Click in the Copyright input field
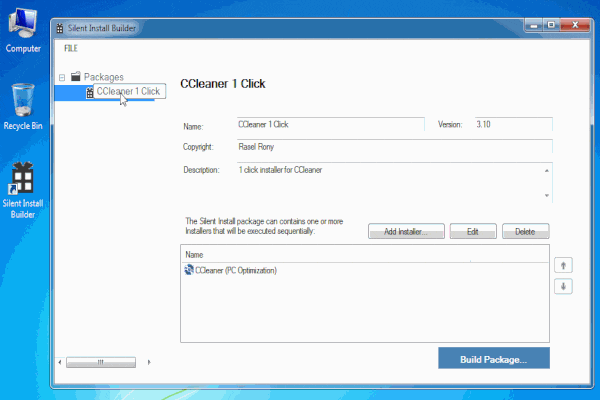 [x=395, y=147]
